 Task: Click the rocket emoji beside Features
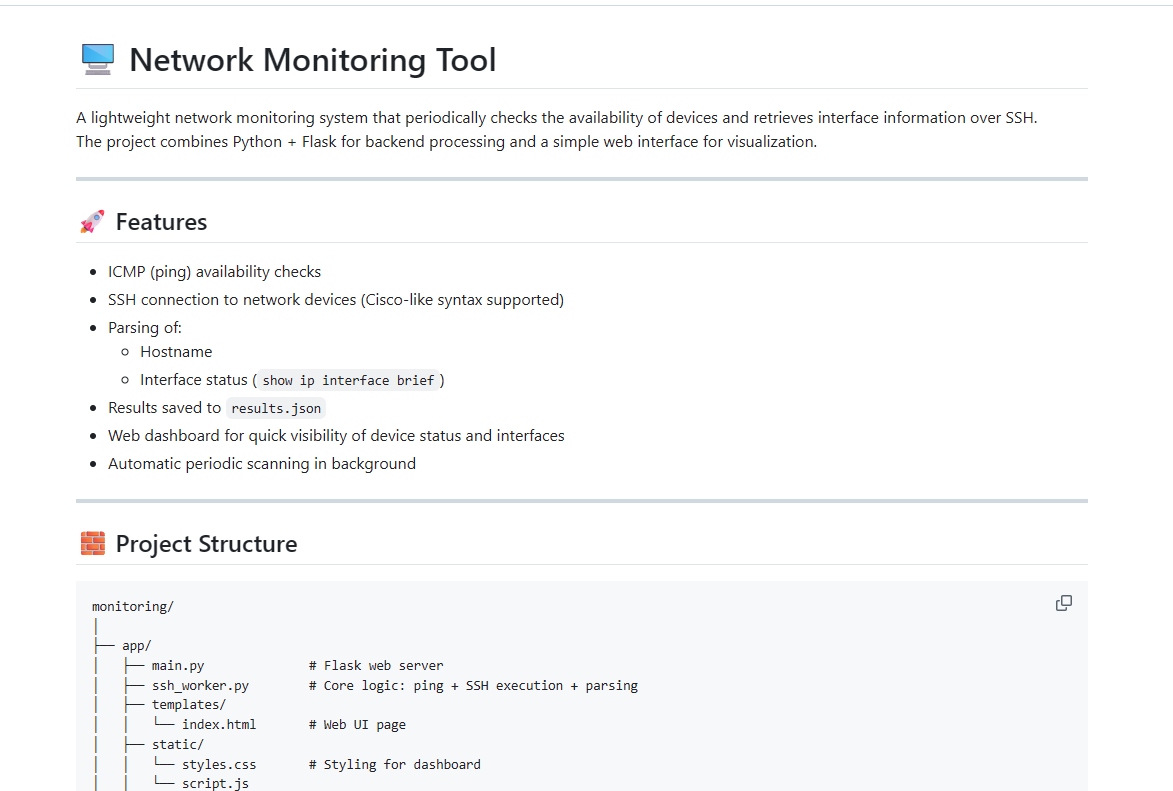[x=92, y=222]
